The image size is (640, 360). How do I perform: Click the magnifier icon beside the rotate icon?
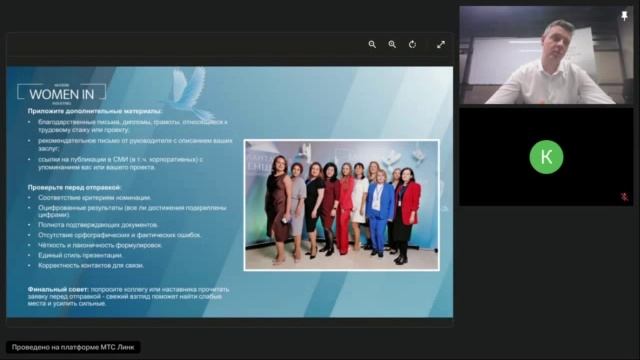(x=392, y=44)
